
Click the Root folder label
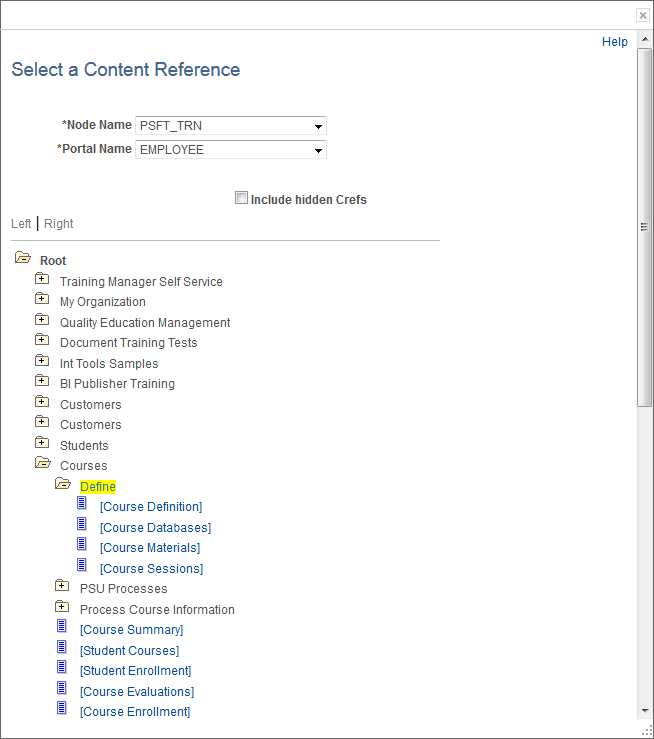53,261
